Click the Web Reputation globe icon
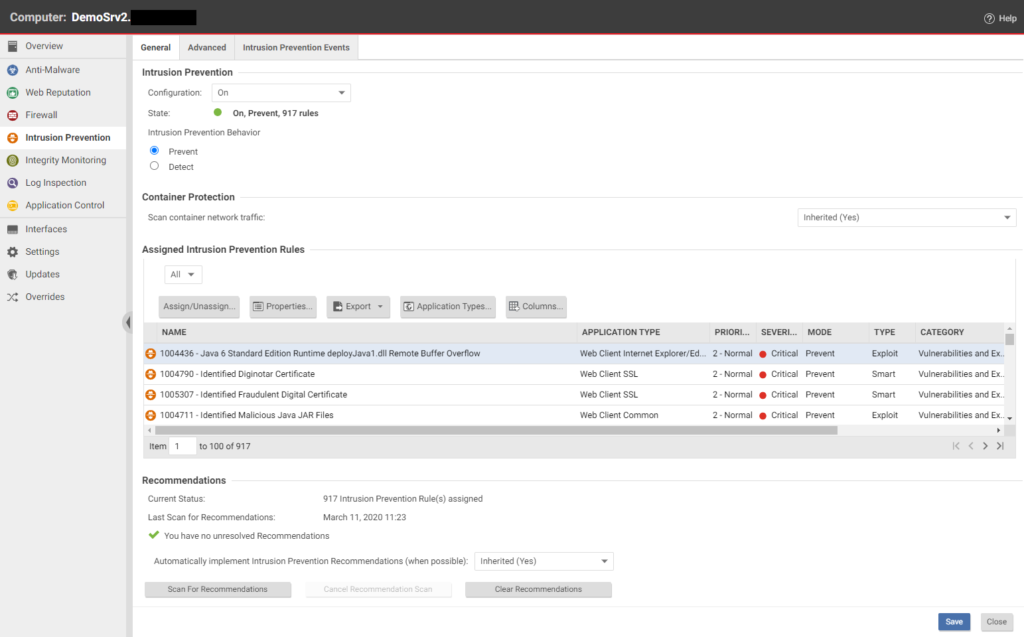The image size is (1024, 637). click(12, 93)
